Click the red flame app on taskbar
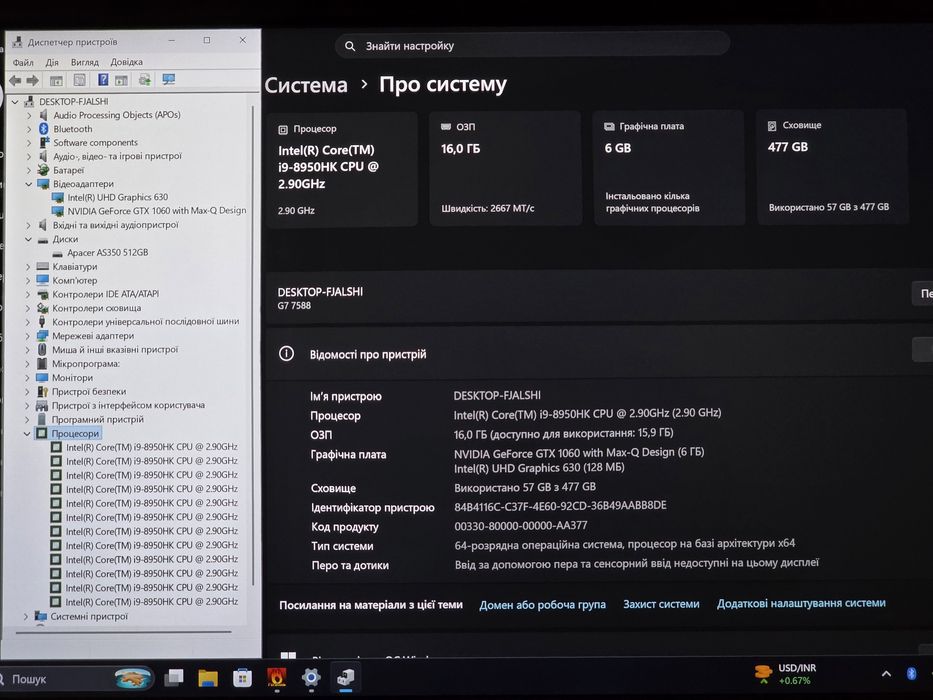 click(x=276, y=677)
